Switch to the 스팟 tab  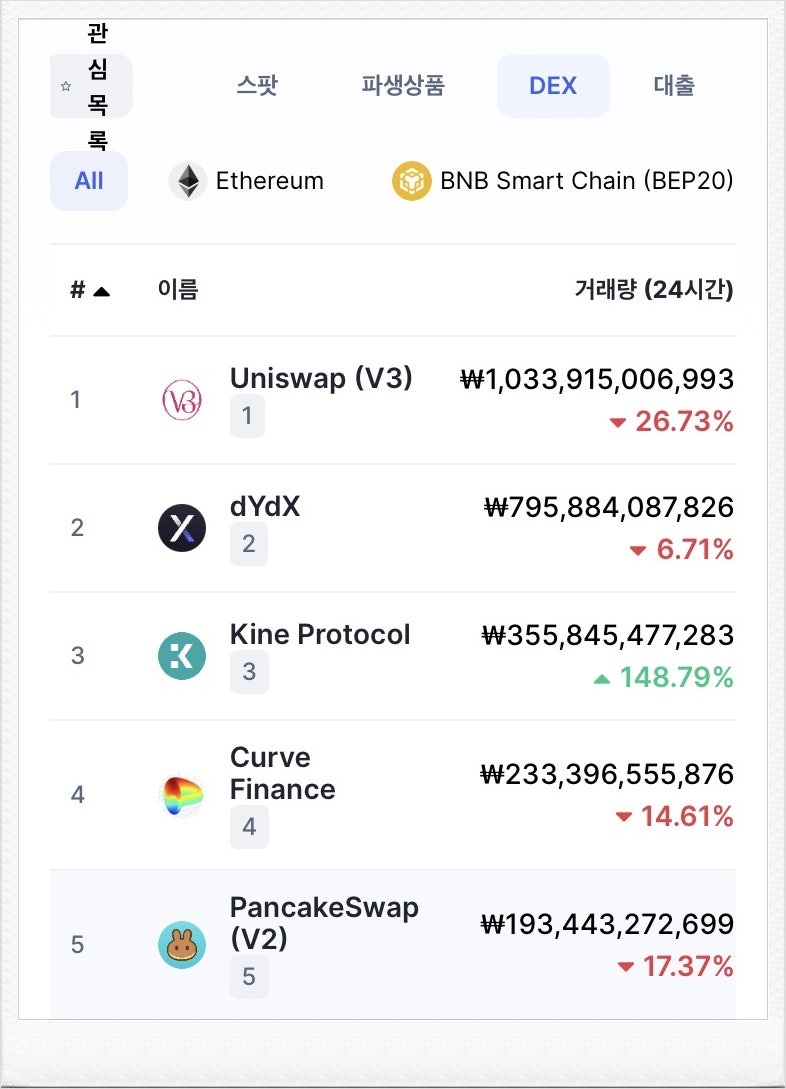[x=258, y=85]
